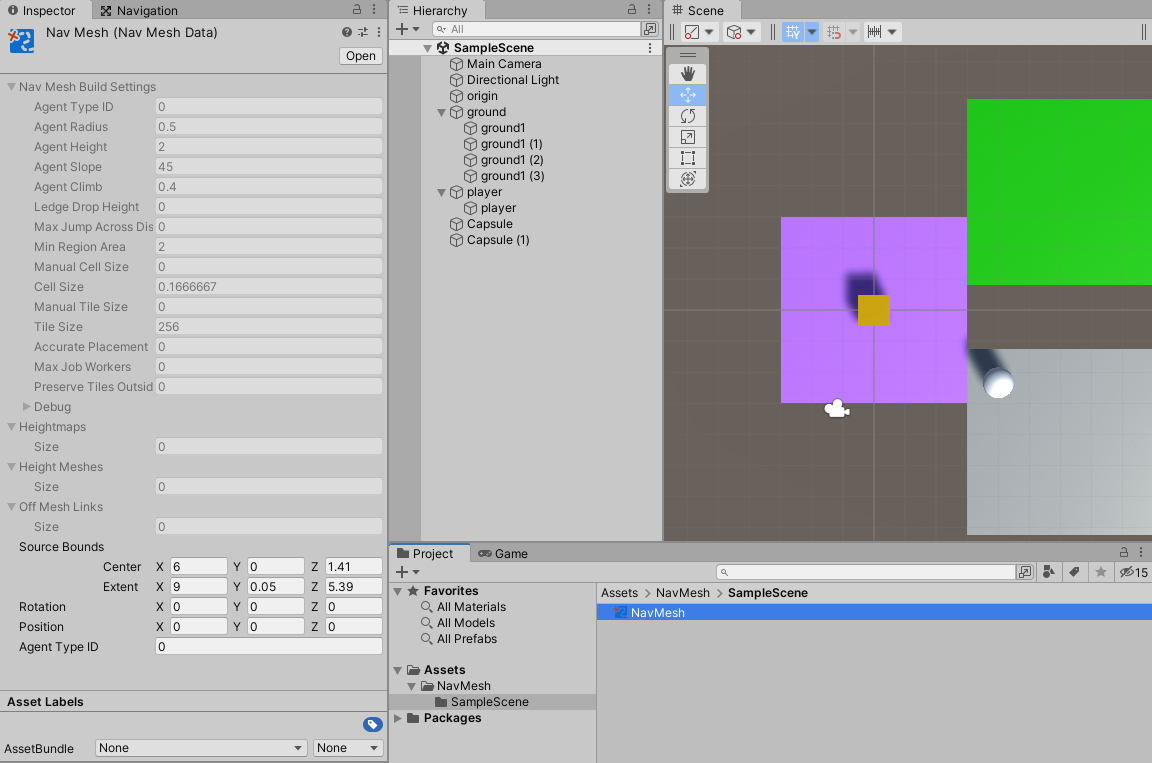Collapse the ground object in Hierarchy
The width and height of the screenshot is (1152, 763).
coord(442,112)
